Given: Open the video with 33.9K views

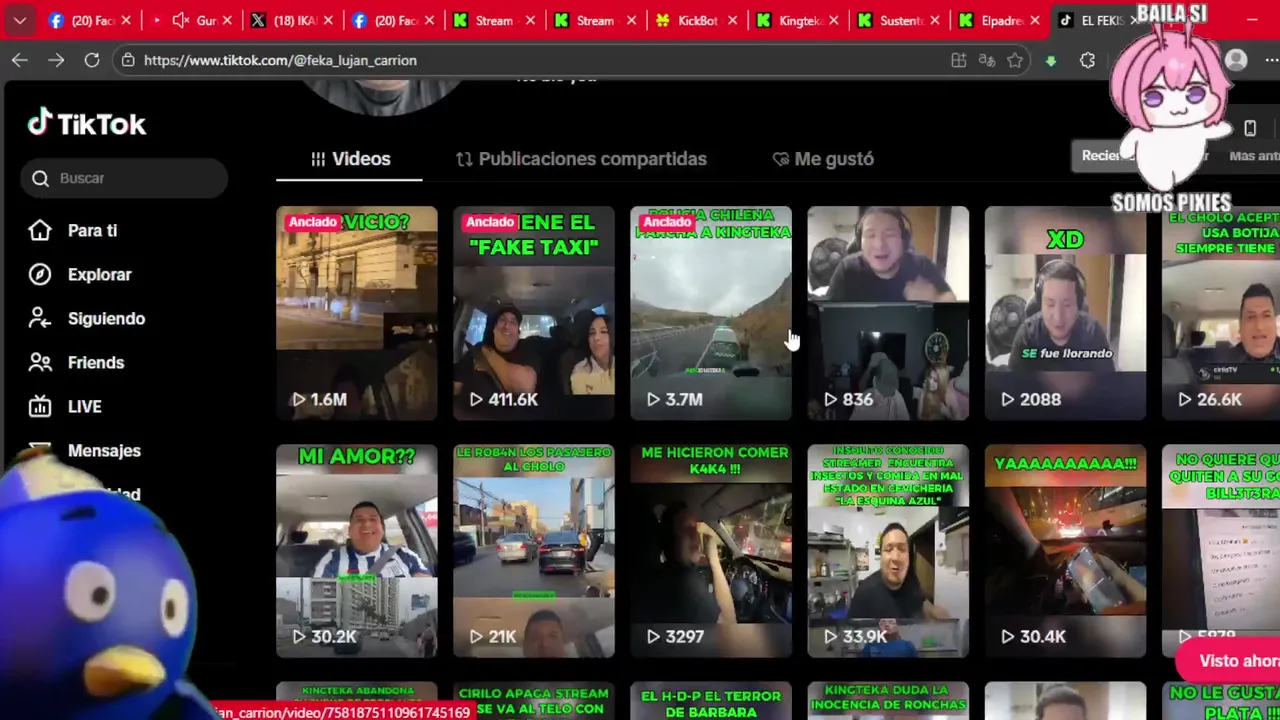Looking at the screenshot, I should (888, 551).
